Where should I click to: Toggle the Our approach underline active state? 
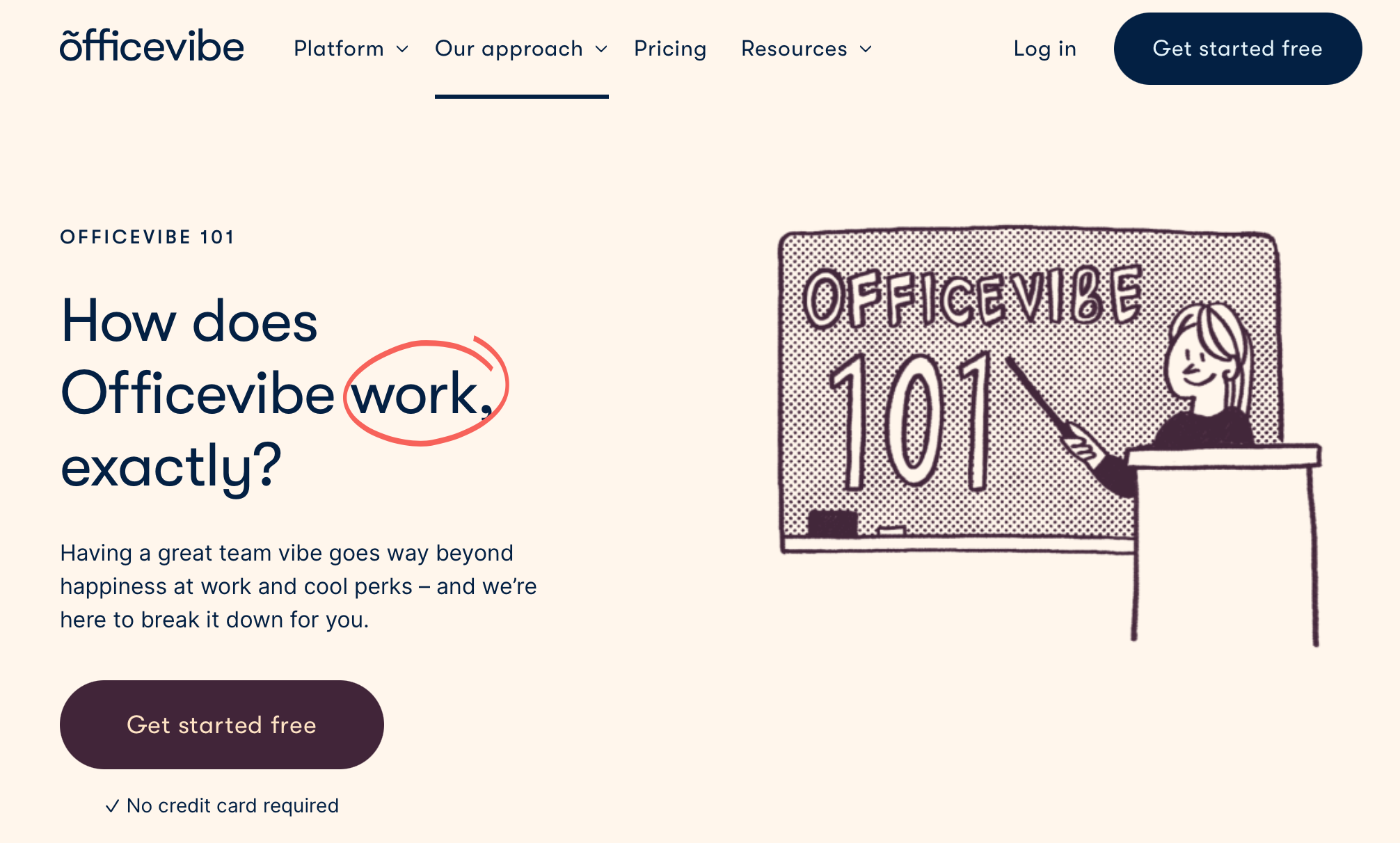pos(521,48)
